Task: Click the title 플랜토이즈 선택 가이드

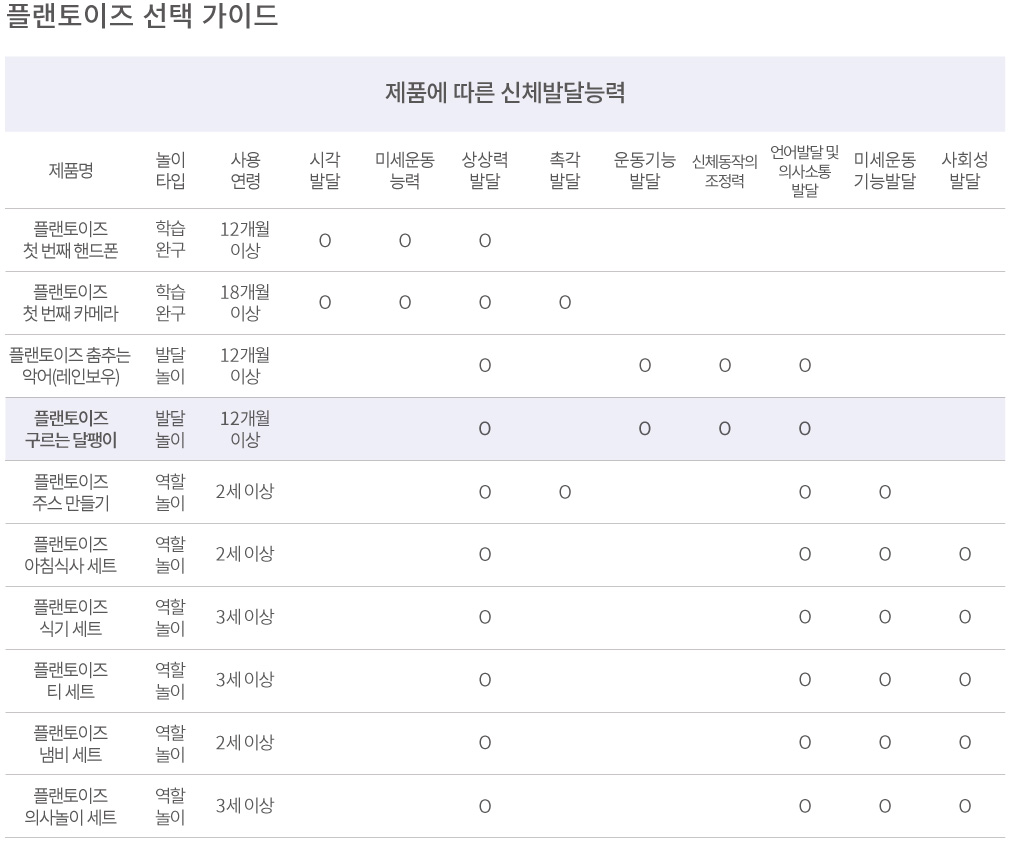Action: pyautogui.click(x=142, y=15)
